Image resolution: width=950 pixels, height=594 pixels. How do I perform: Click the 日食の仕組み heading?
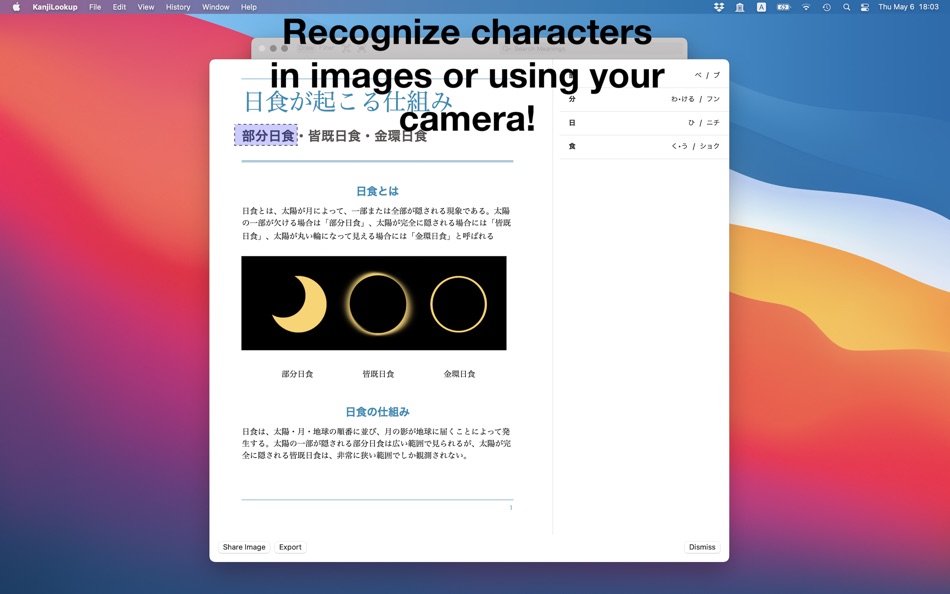(x=377, y=412)
